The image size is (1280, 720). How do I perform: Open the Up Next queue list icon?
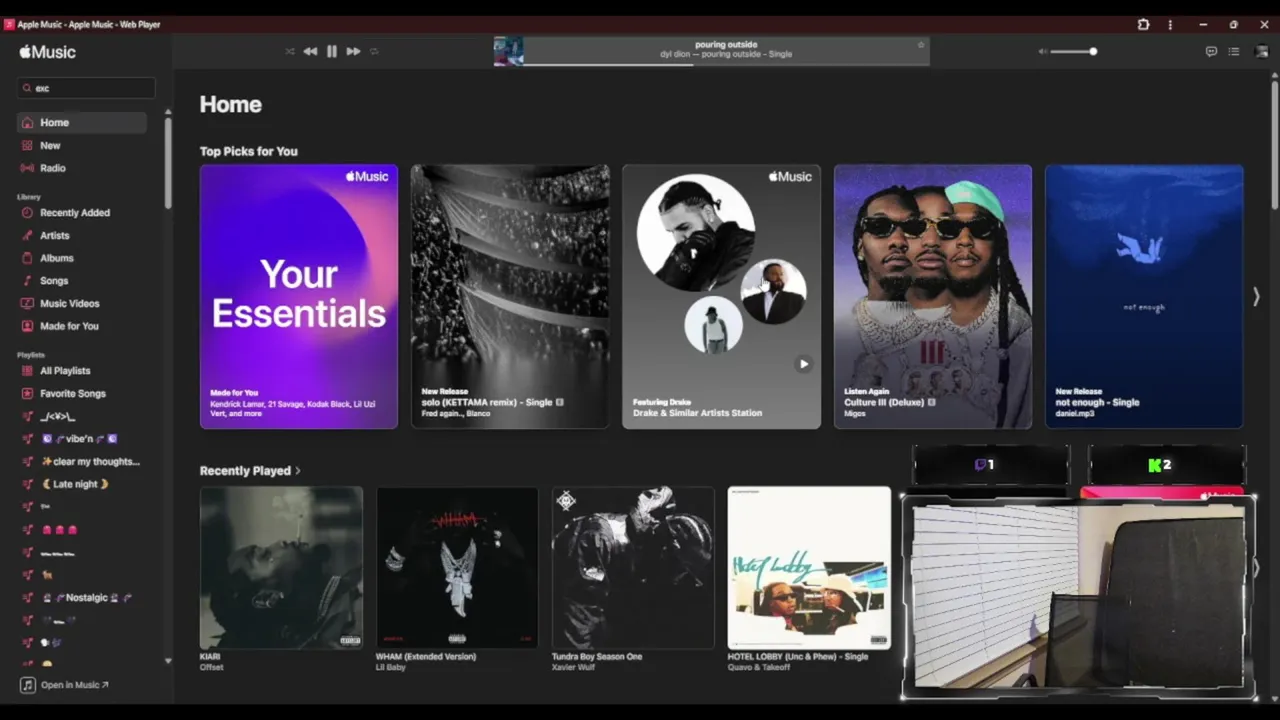pyautogui.click(x=1234, y=51)
